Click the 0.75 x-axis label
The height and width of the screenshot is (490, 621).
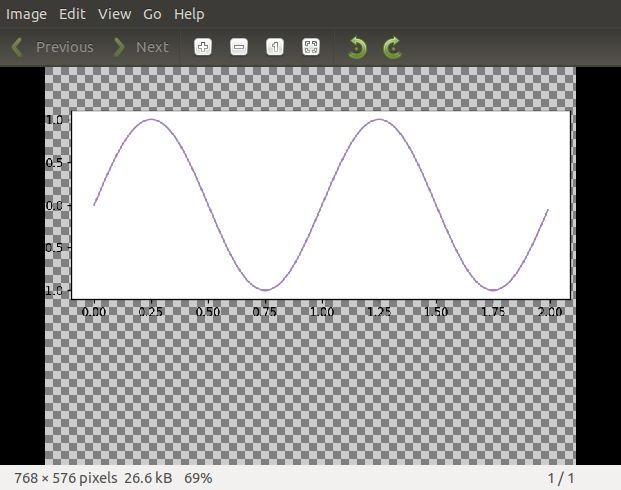coord(265,312)
